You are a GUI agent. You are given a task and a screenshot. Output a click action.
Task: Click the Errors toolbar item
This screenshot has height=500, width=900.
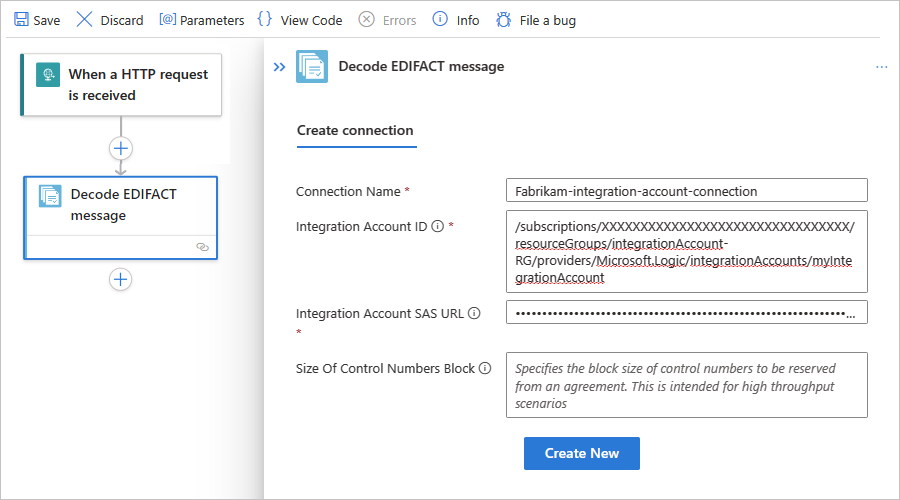tap(387, 20)
